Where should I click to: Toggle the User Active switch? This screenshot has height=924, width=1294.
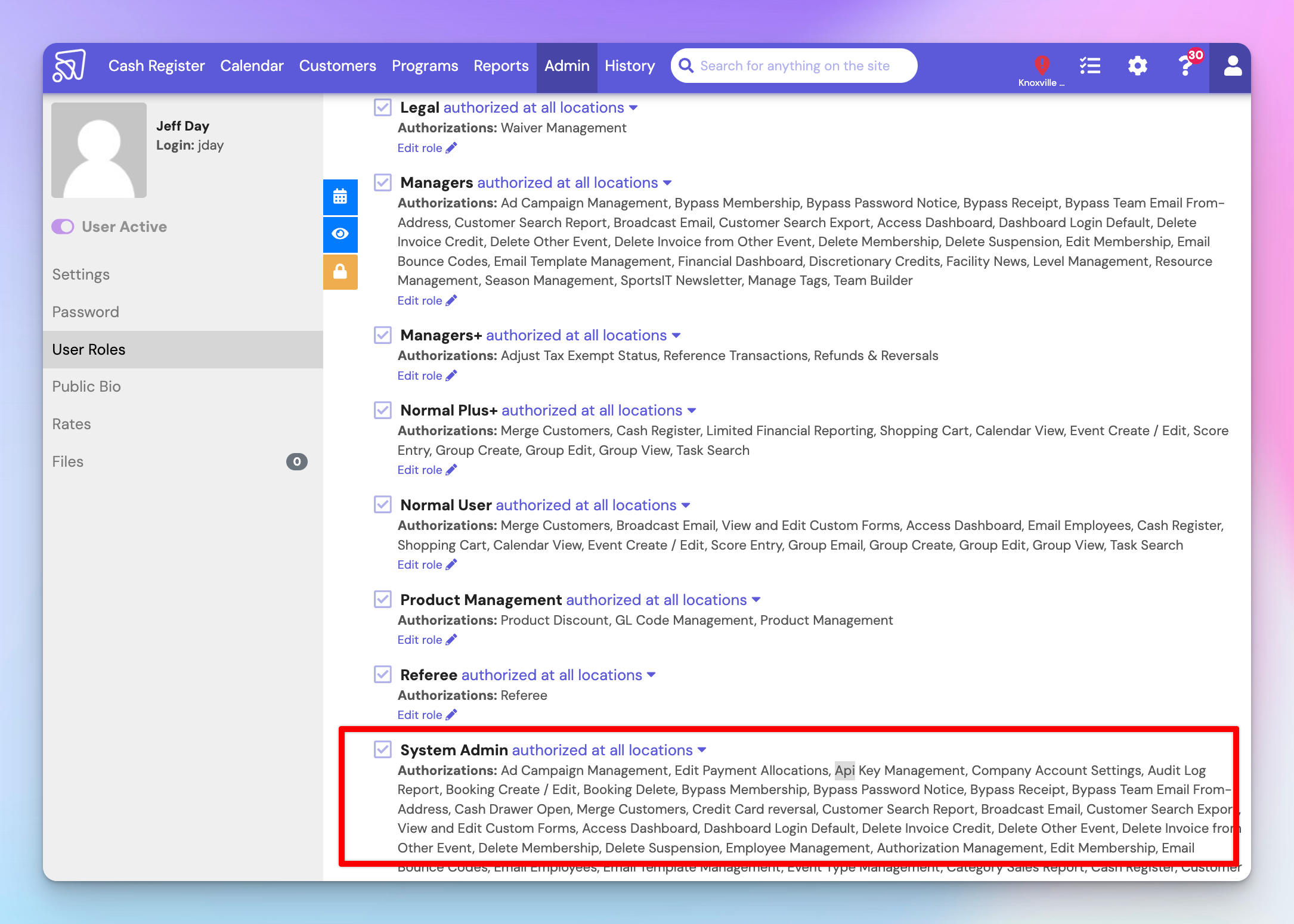click(x=63, y=227)
